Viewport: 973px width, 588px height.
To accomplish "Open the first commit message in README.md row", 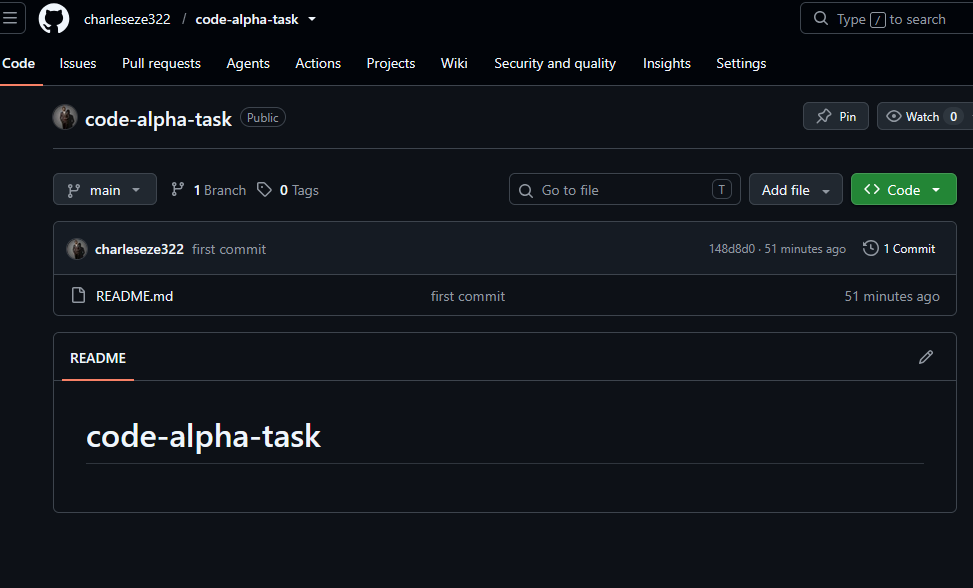I will [468, 296].
